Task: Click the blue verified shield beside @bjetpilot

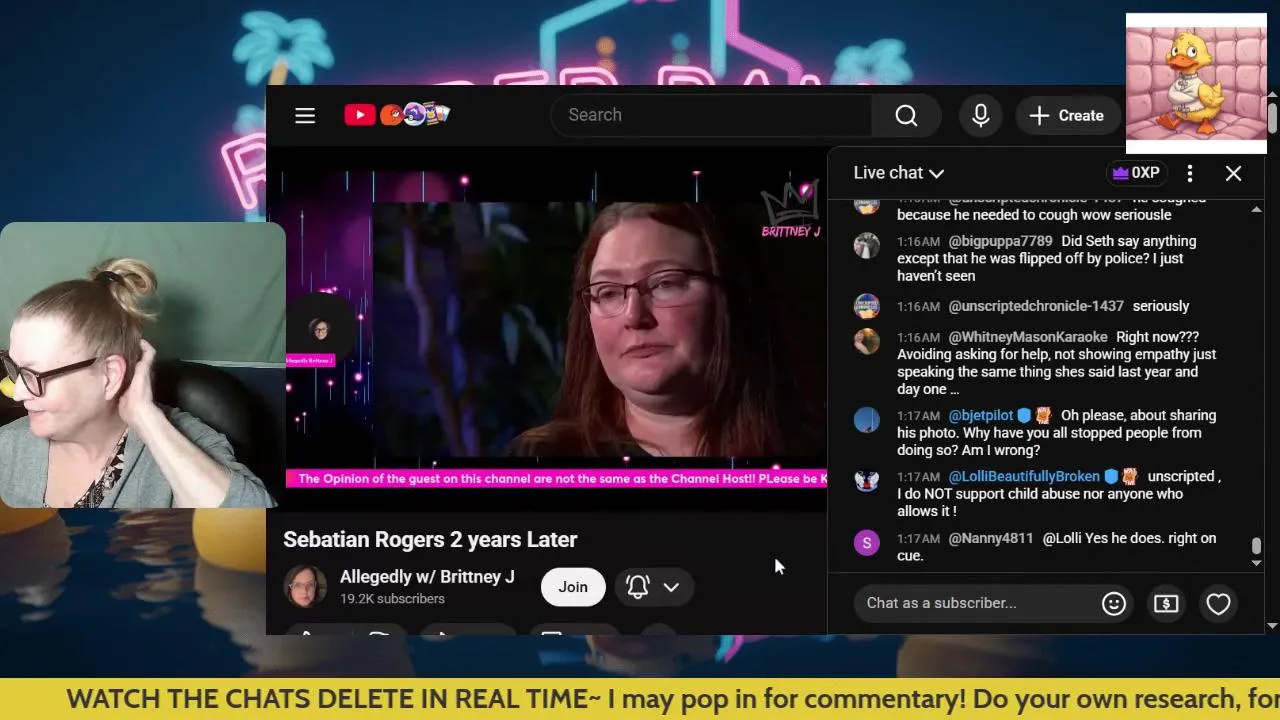Action: 1024,415
